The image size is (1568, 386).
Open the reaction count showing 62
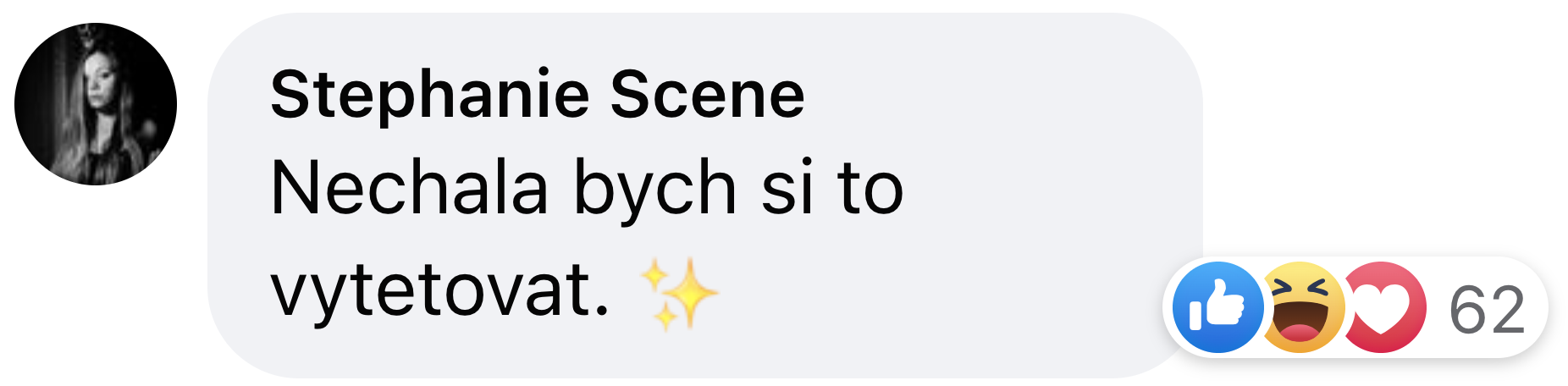1487,309
